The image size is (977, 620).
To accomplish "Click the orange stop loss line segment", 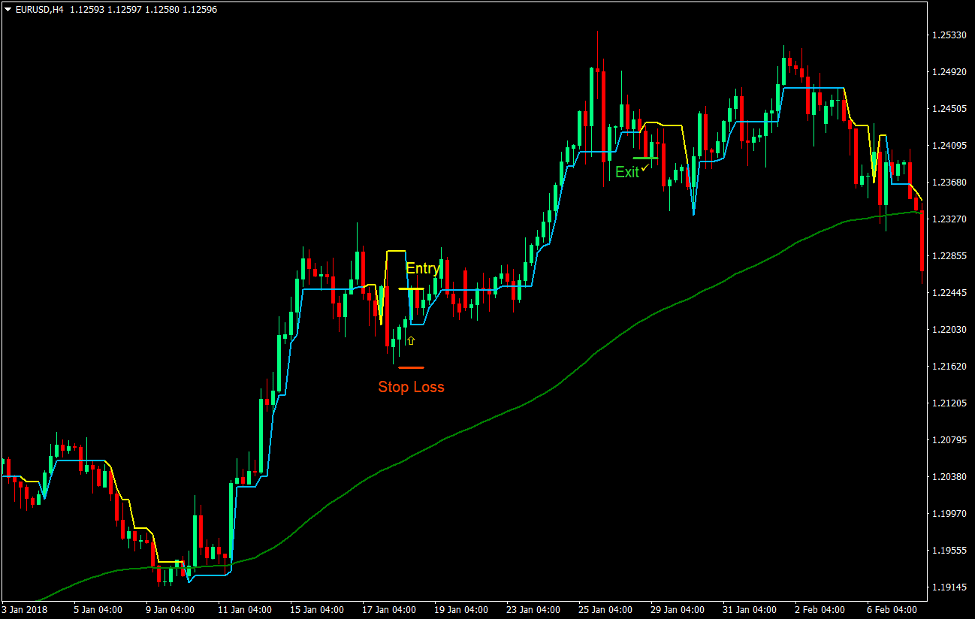I will coord(410,366).
